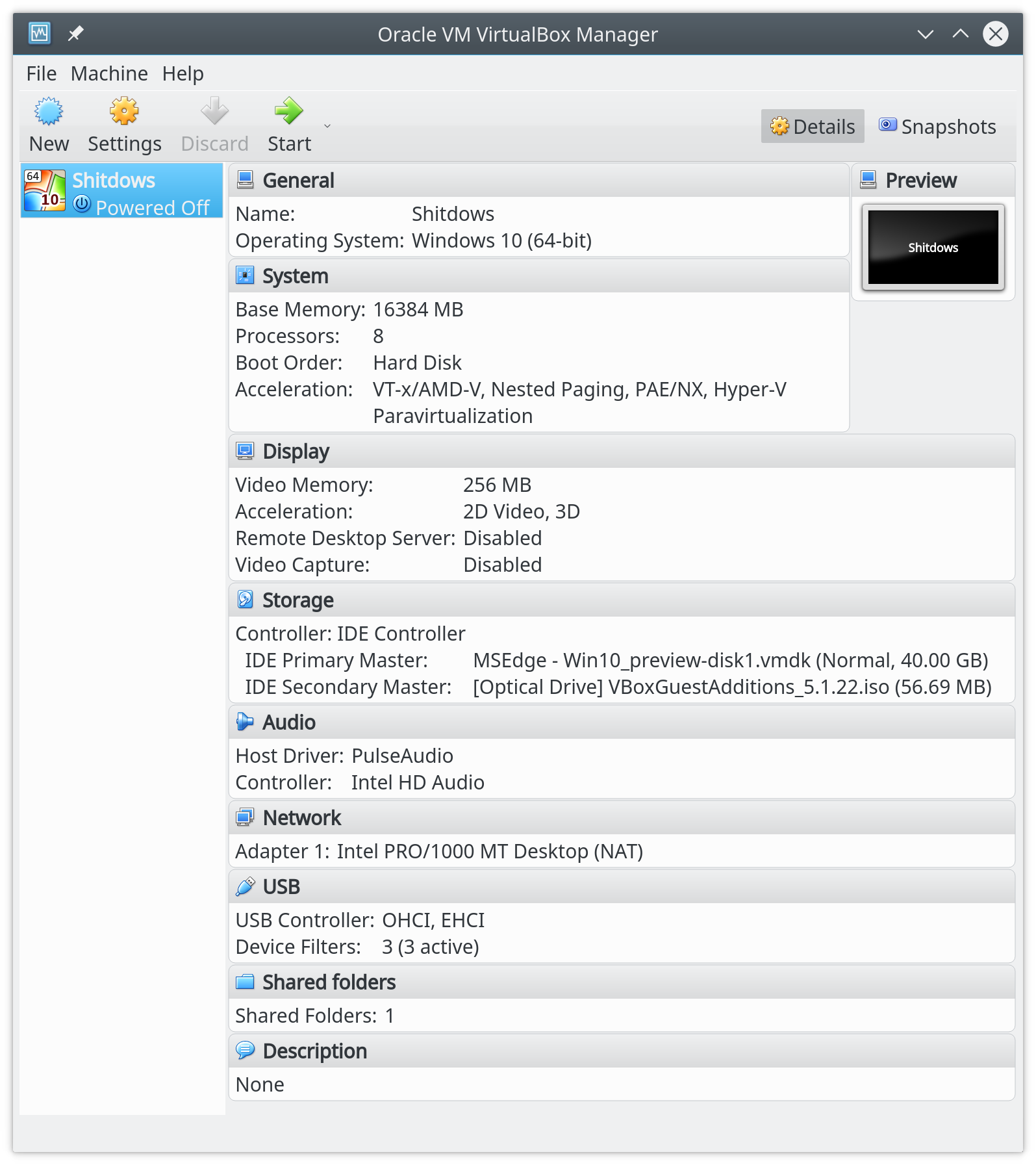Open the Machine menu
This screenshot has height=1165, width=1036.
click(109, 73)
